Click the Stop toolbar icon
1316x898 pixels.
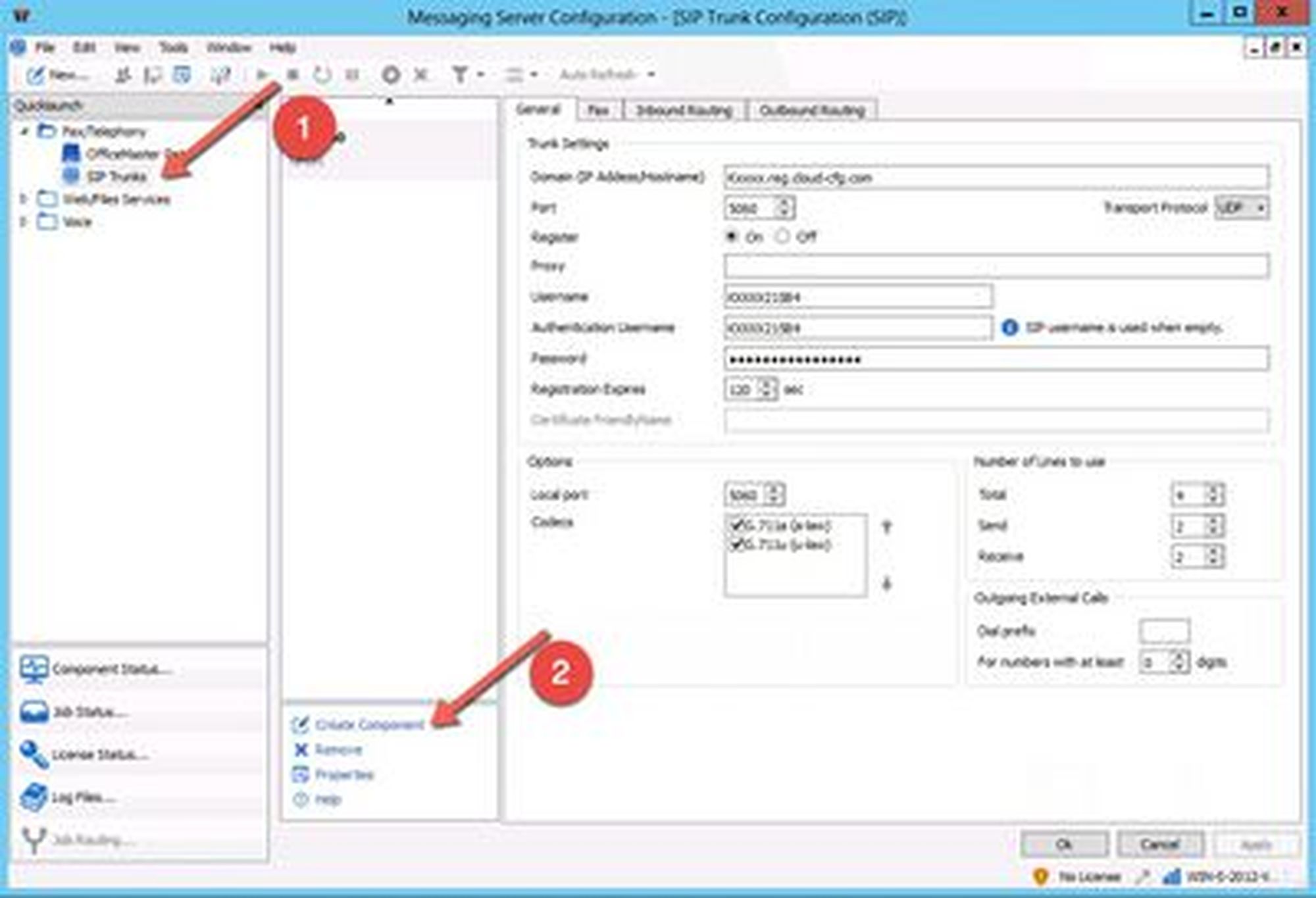point(293,74)
